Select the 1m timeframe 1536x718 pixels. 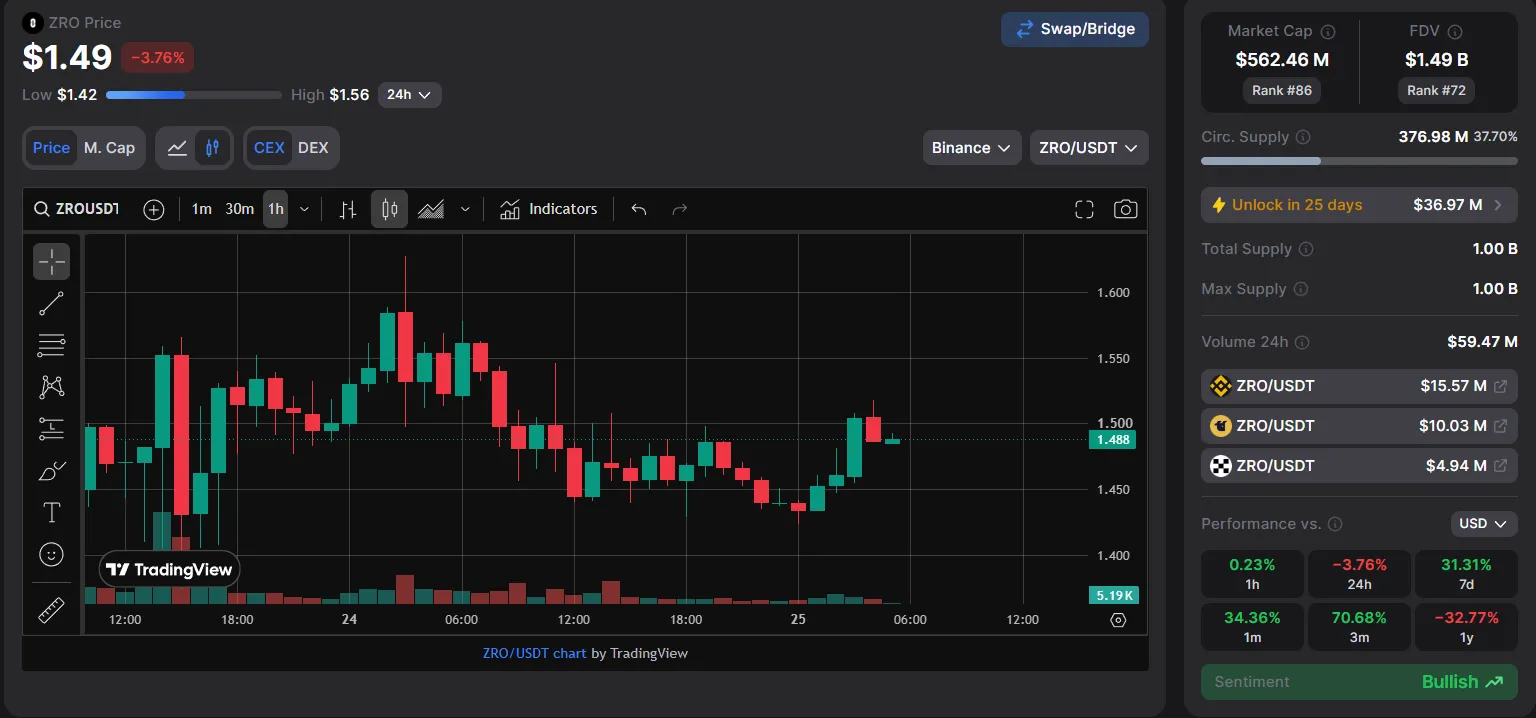[x=202, y=209]
